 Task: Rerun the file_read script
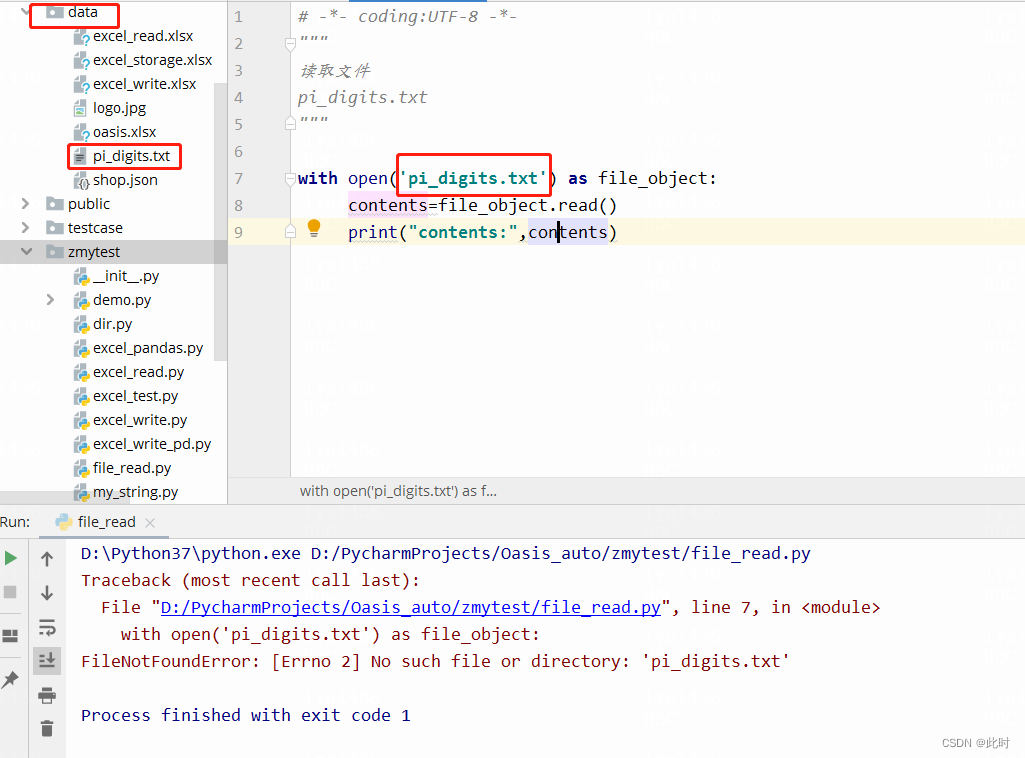[x=10, y=558]
